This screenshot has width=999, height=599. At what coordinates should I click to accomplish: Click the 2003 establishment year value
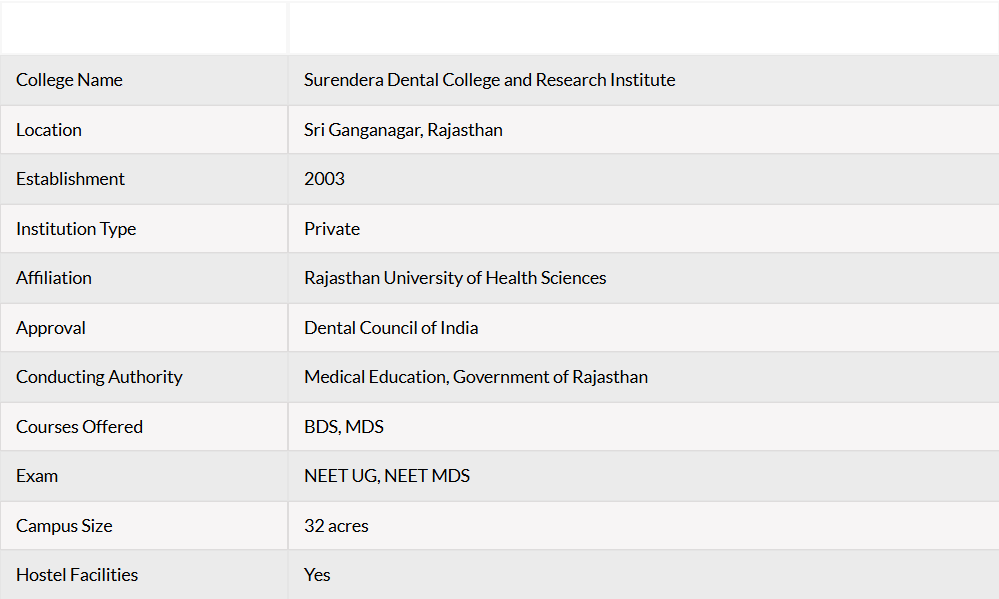pyautogui.click(x=324, y=179)
